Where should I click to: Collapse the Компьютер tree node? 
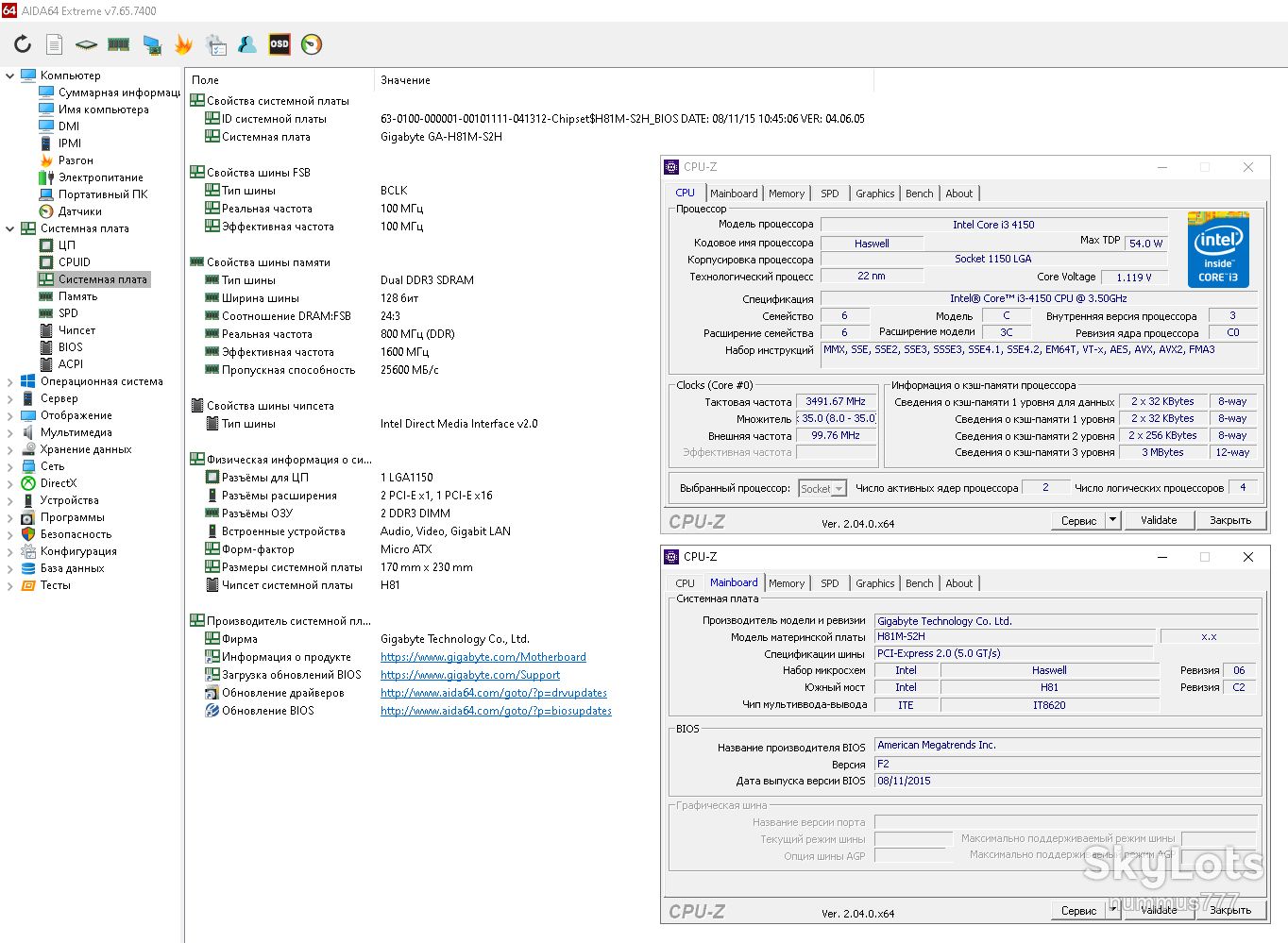10,76
